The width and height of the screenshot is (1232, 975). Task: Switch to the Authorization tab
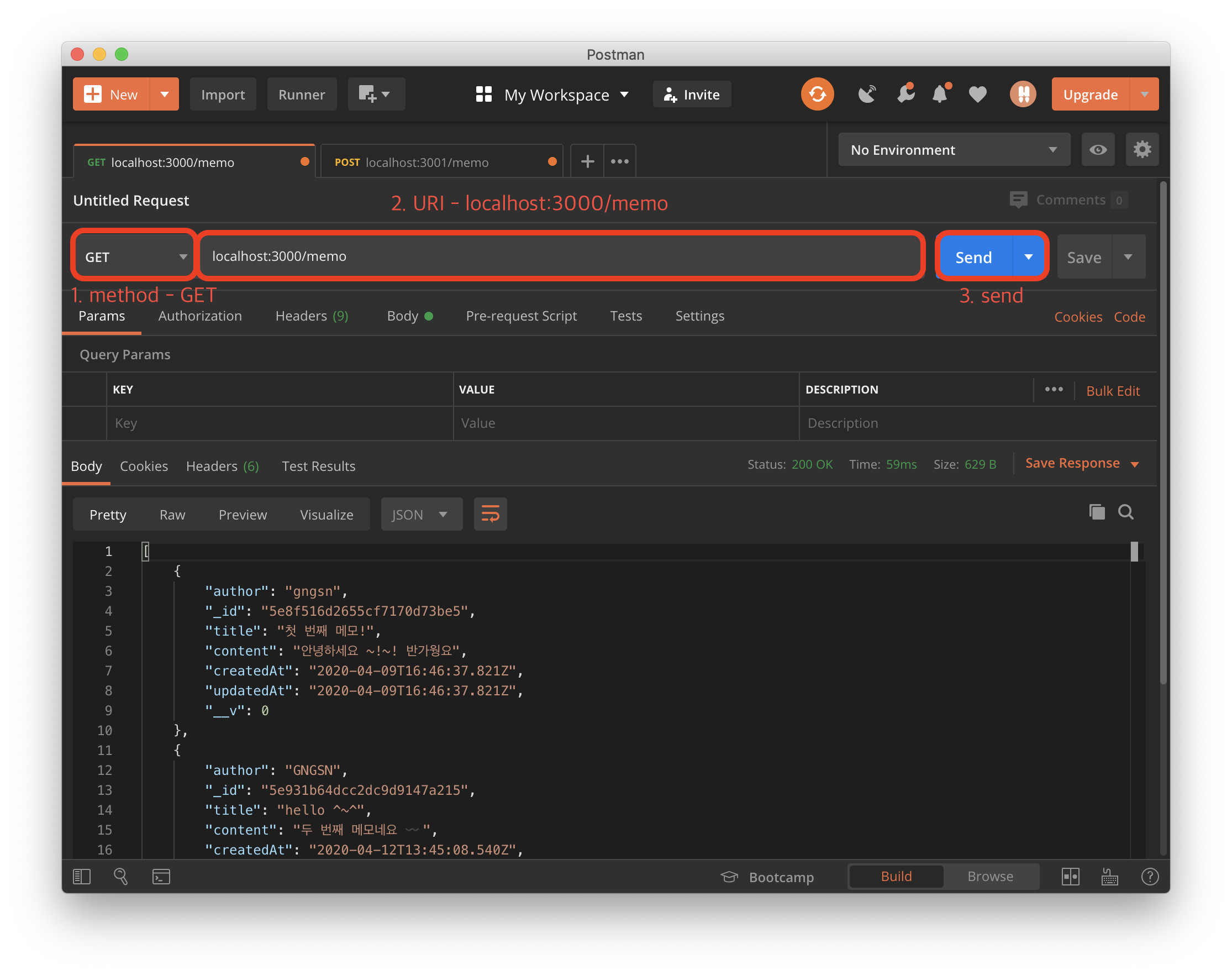coord(200,316)
